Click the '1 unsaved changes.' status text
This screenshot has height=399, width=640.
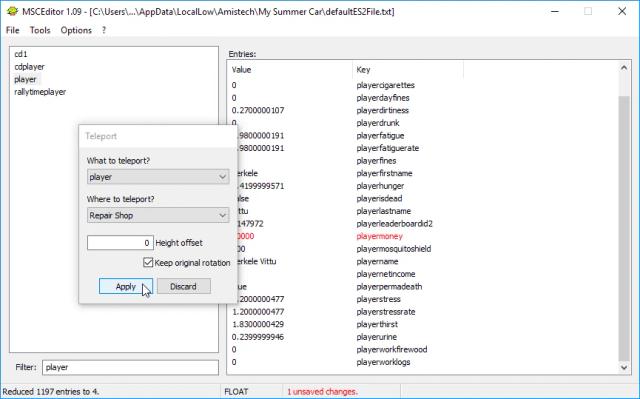322,392
